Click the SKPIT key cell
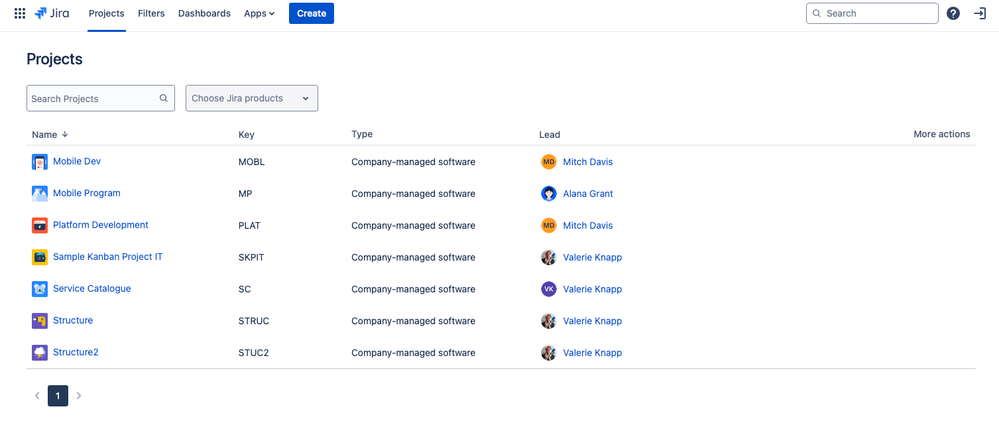 252,258
